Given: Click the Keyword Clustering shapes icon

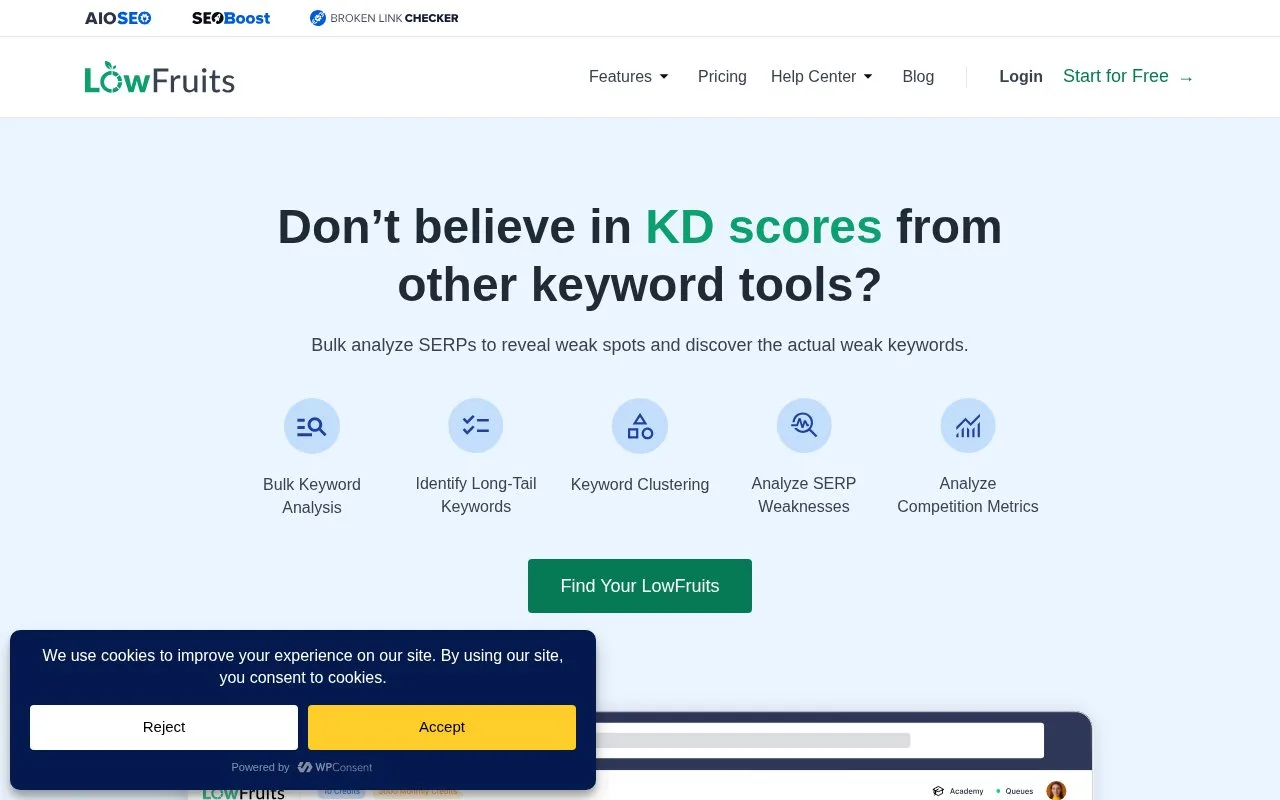Looking at the screenshot, I should tap(640, 426).
